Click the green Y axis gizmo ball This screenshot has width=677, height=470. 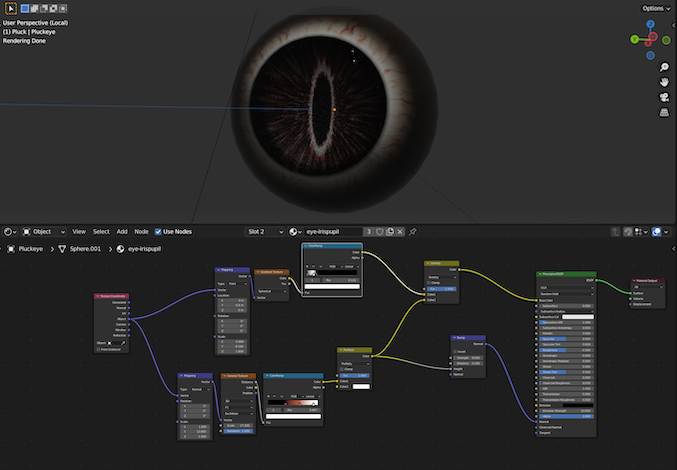coord(636,40)
